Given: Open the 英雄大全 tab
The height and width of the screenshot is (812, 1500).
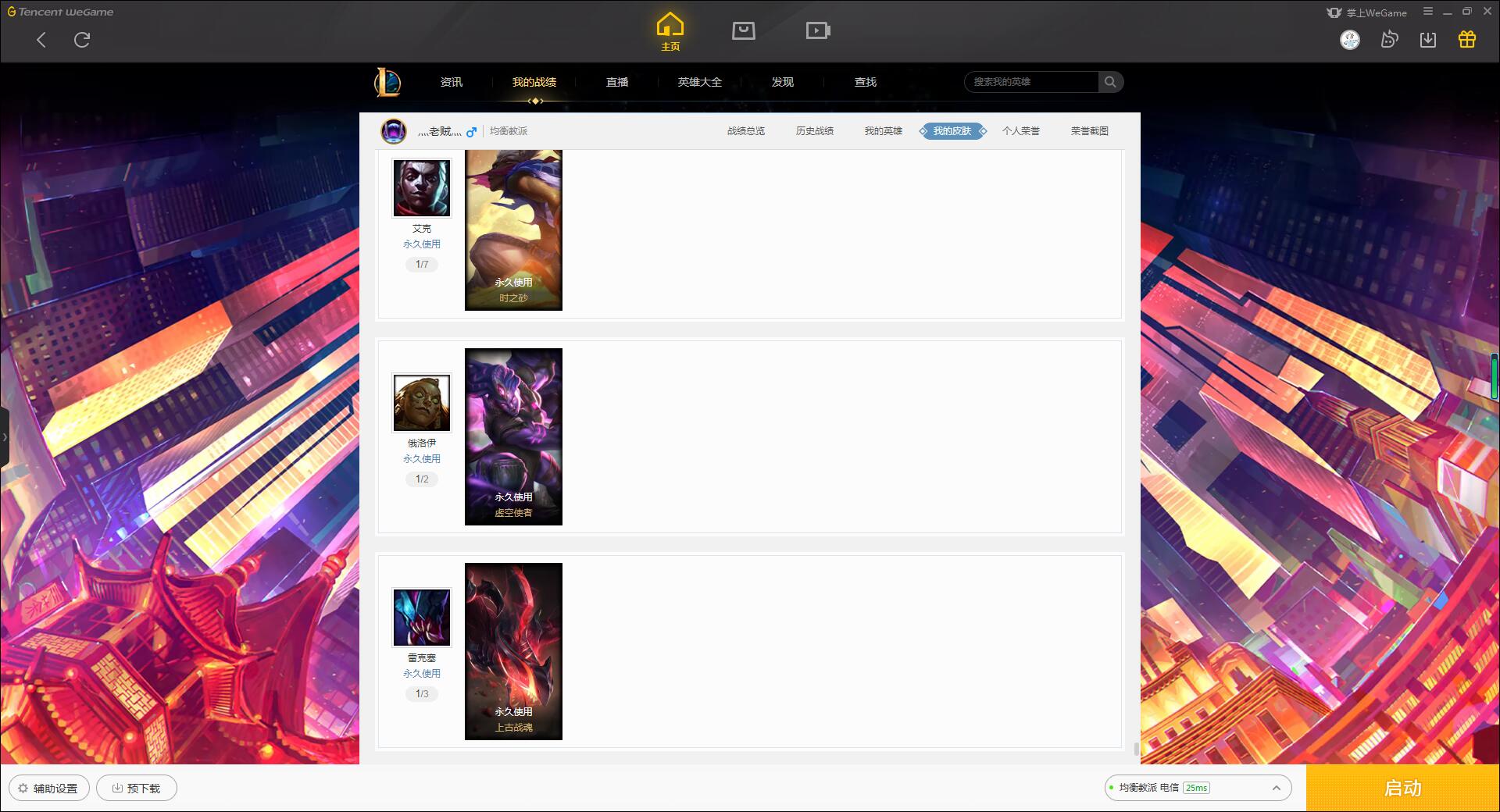Looking at the screenshot, I should click(x=700, y=82).
